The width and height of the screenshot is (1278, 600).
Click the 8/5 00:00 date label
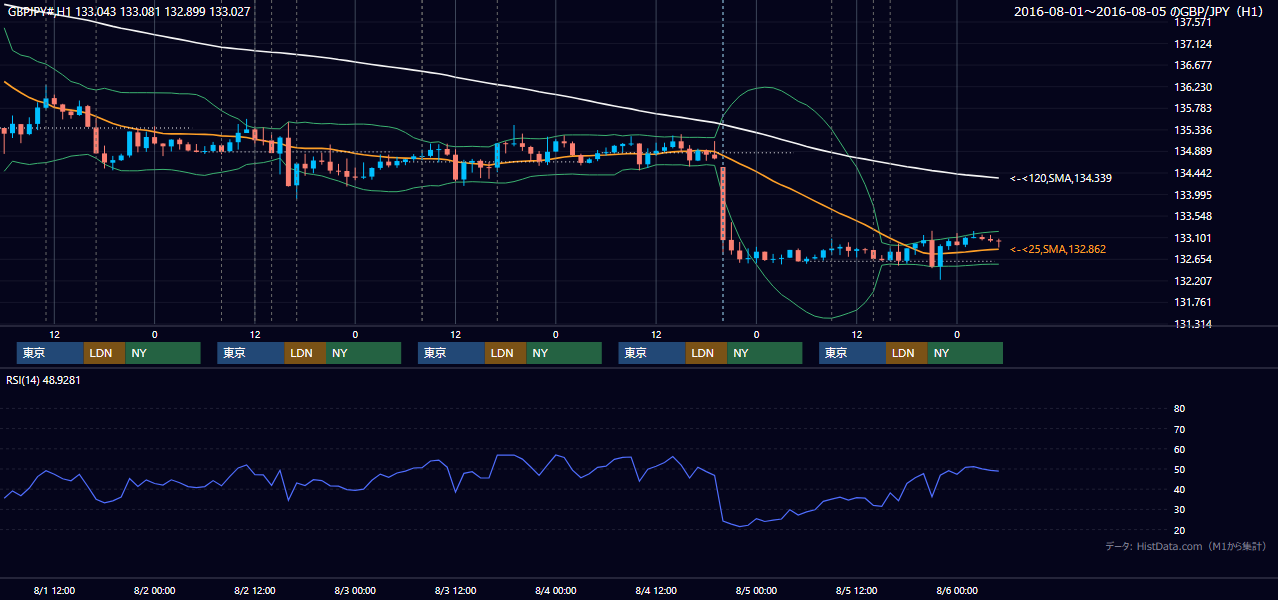(756, 591)
